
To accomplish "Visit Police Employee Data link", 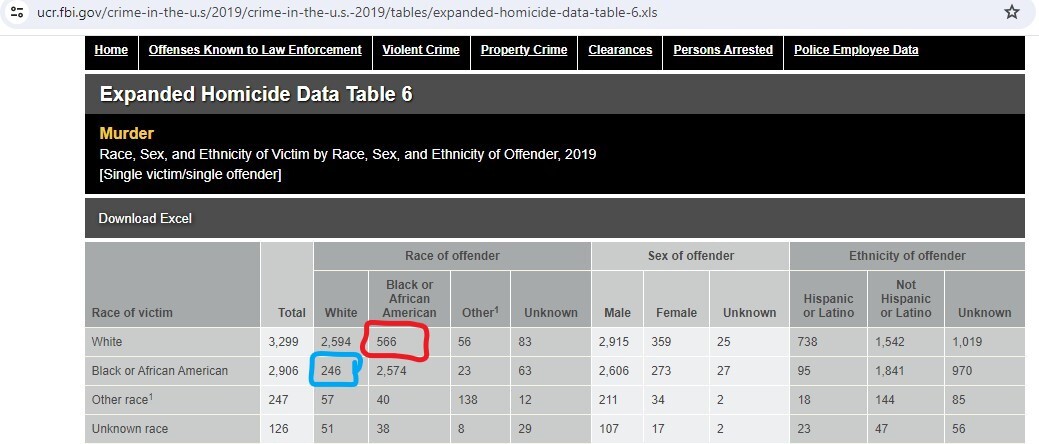I will (x=856, y=50).
